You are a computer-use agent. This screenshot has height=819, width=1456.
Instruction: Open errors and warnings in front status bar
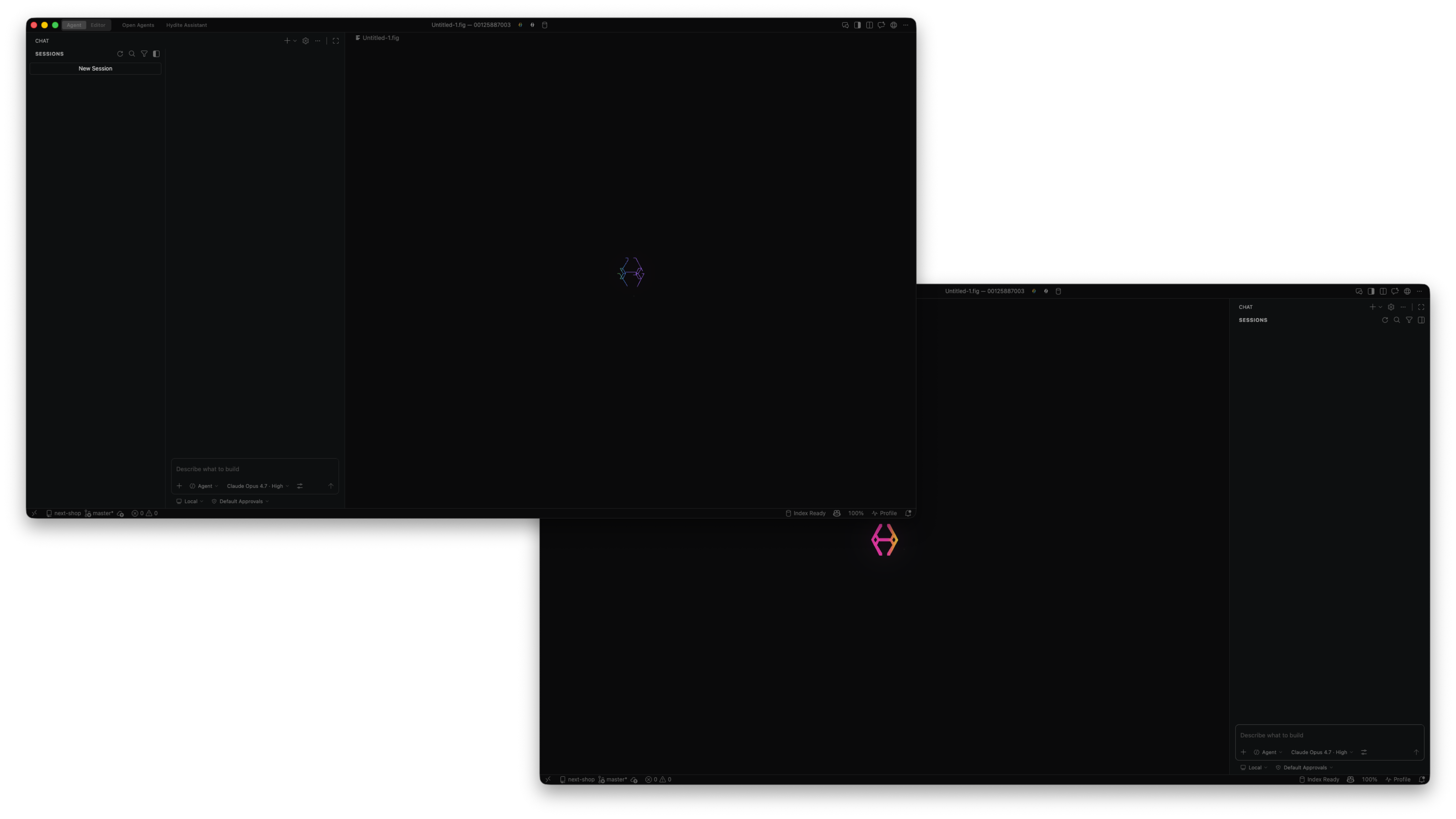(145, 513)
